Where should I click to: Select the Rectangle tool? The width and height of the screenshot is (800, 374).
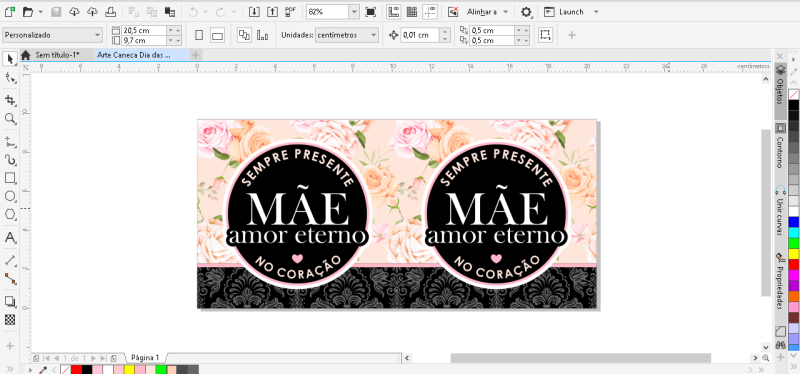click(x=10, y=178)
